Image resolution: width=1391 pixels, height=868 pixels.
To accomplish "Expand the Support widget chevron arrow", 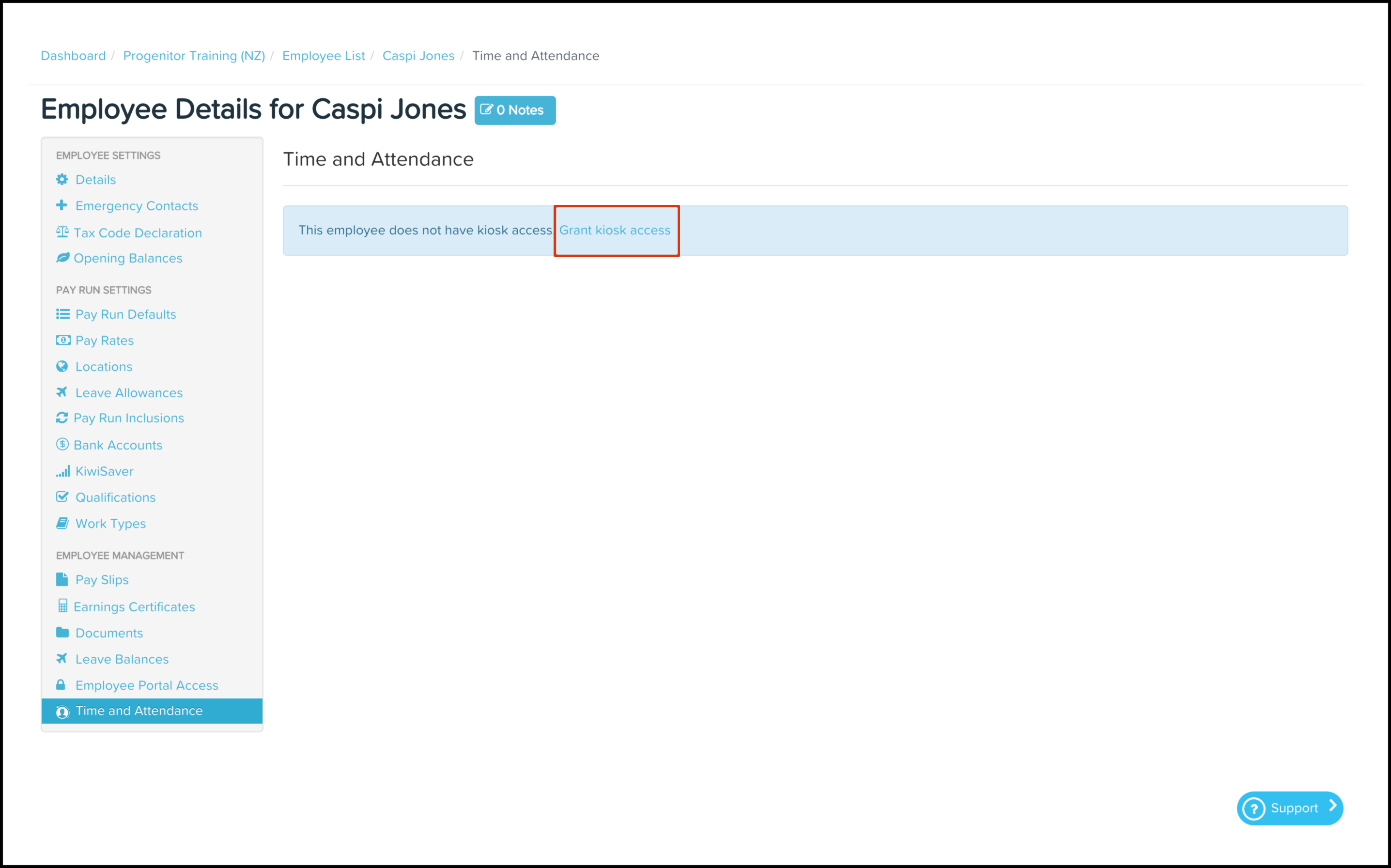I will [x=1332, y=806].
